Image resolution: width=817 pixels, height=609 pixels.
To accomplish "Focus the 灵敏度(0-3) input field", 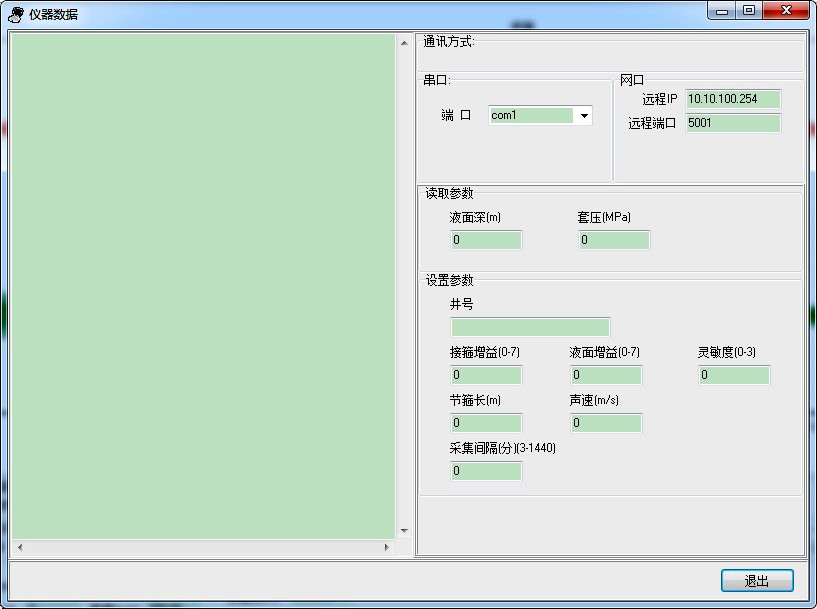I will click(x=734, y=375).
